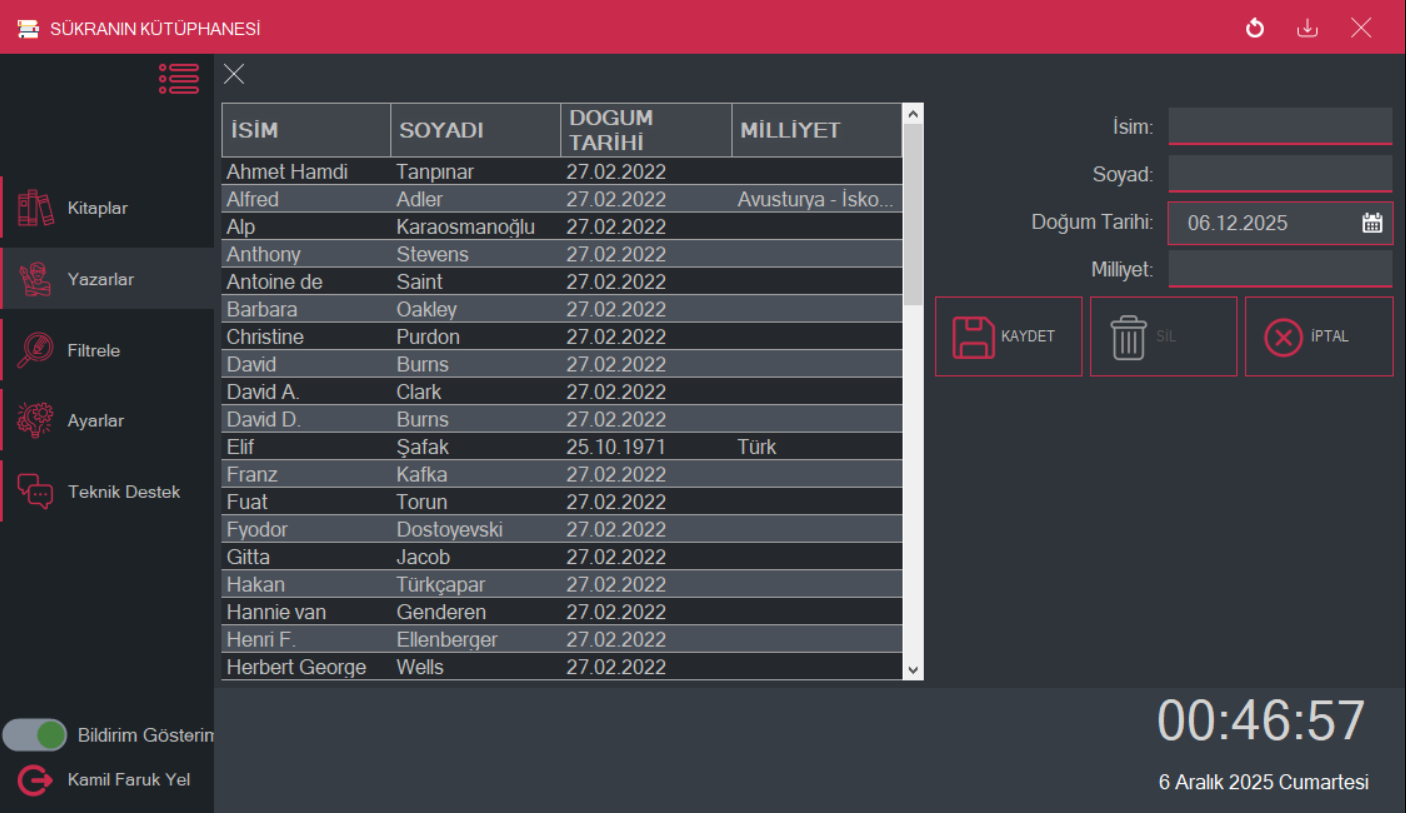This screenshot has width=1406, height=813.
Task: Click the Filtrele magnifier icon
Action: pyautogui.click(x=36, y=350)
